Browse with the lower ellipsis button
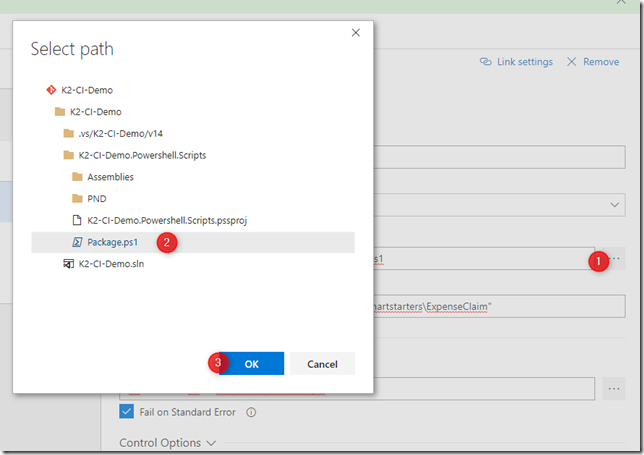This screenshot has width=644, height=455. click(x=614, y=388)
